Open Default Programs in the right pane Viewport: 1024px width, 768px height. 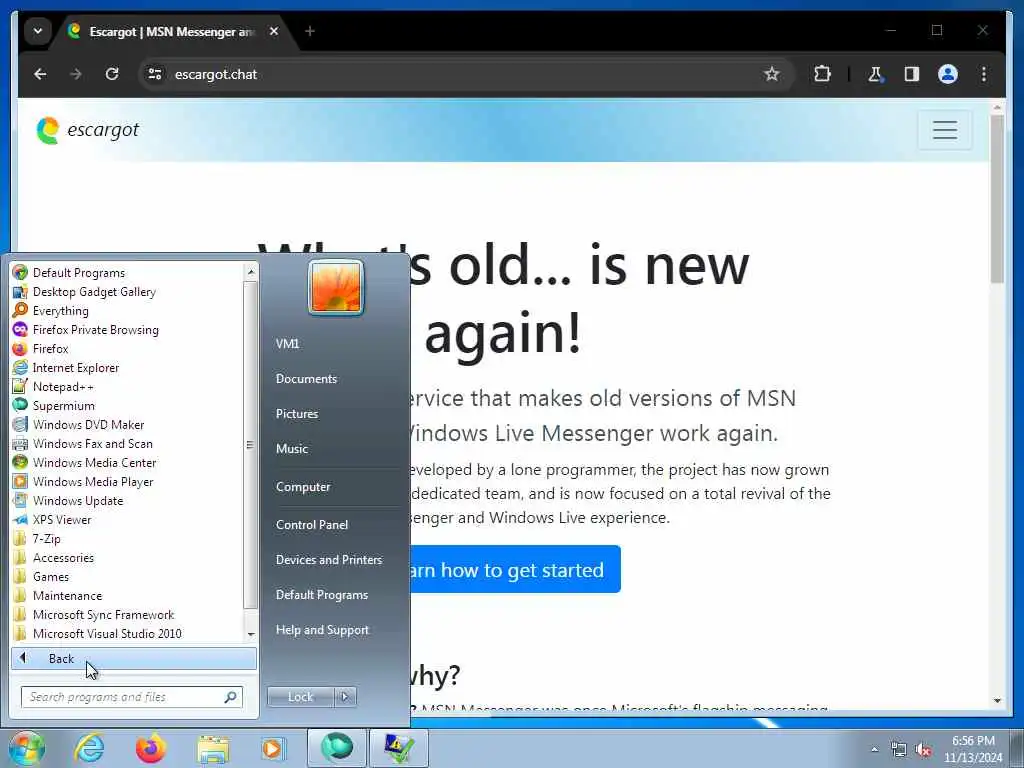tap(321, 595)
